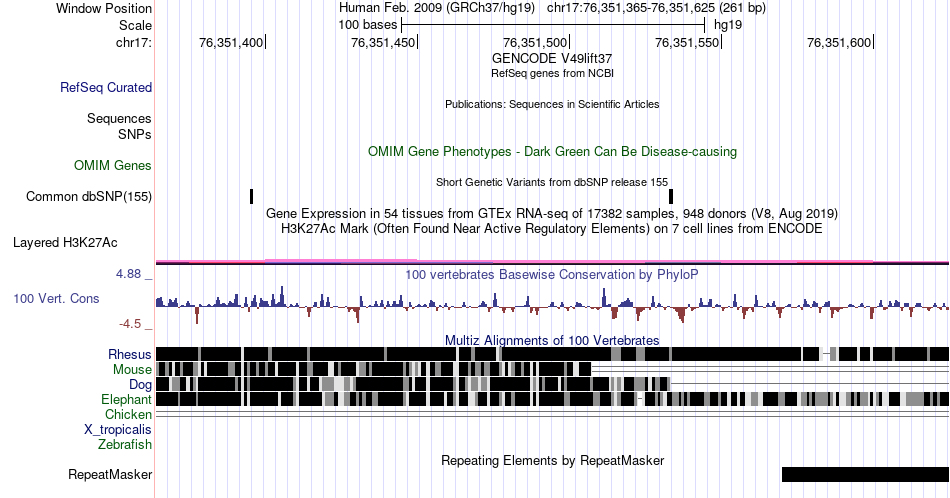The width and height of the screenshot is (950, 498).
Task: Select the Dog alignment label
Action: click(x=140, y=385)
